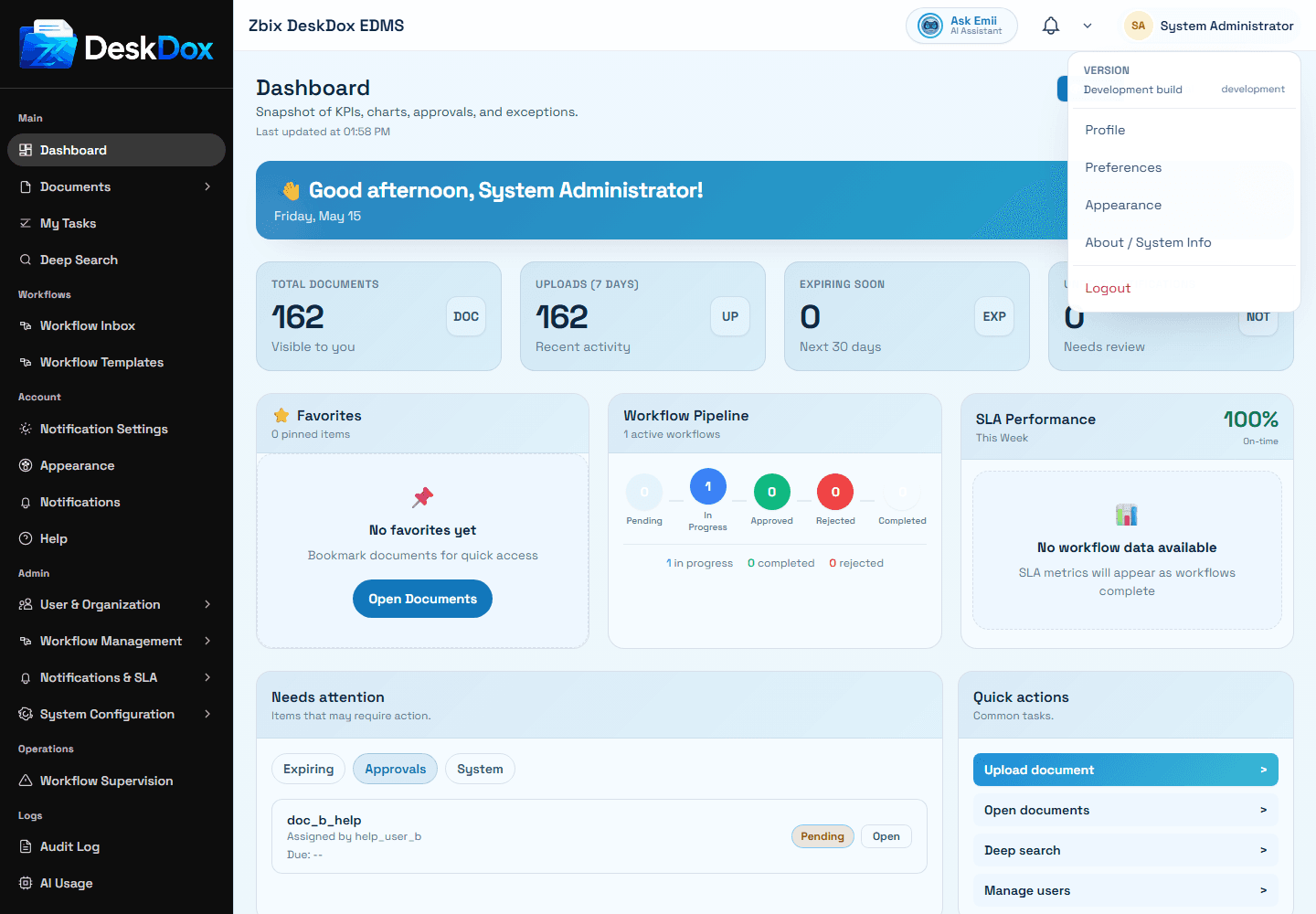Click the Pending status badge on doc_b_help
This screenshot has height=914, width=1316.
pos(822,836)
